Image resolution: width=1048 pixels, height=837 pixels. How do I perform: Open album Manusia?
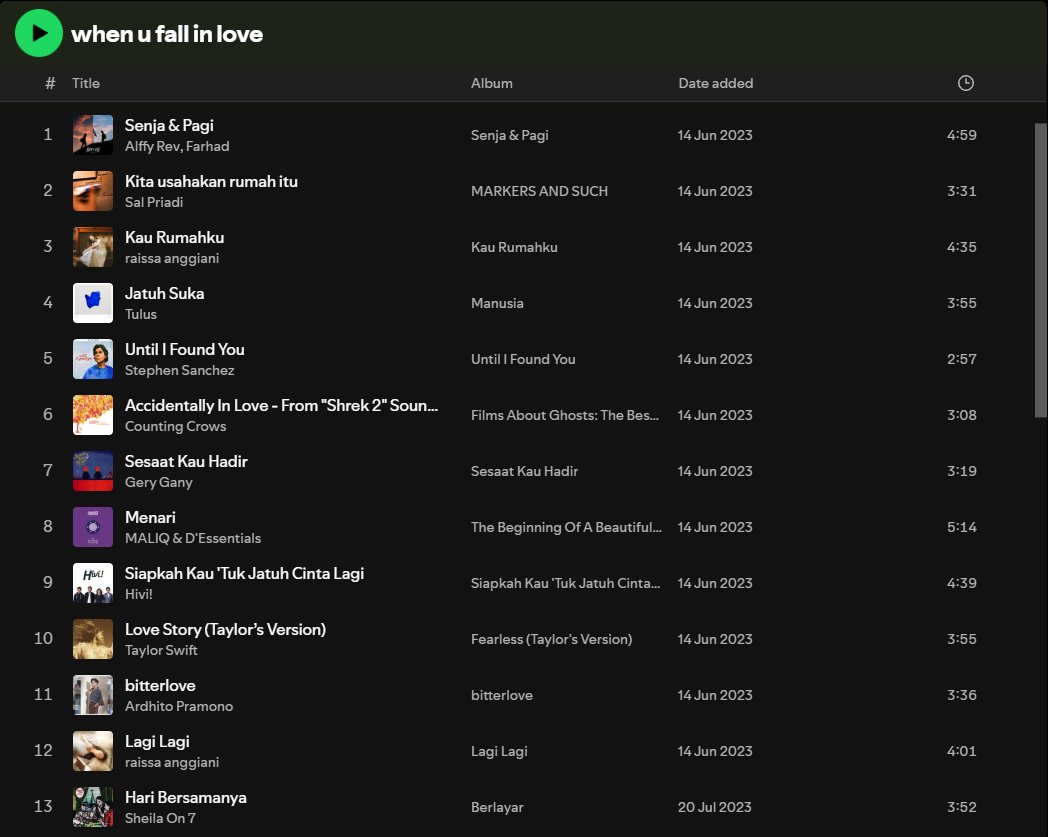click(497, 304)
